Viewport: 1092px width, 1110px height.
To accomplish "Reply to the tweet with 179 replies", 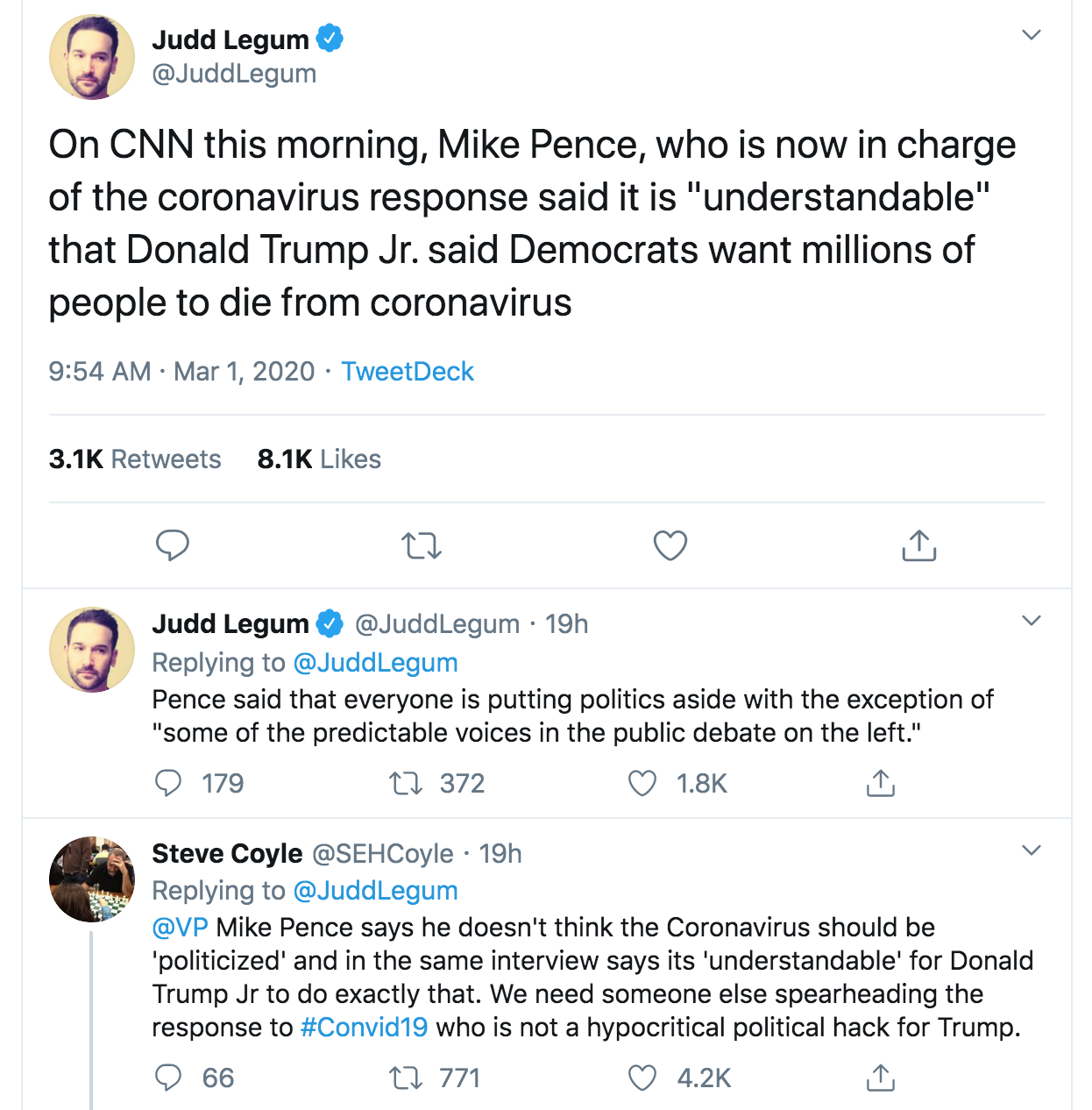I will pos(168,783).
